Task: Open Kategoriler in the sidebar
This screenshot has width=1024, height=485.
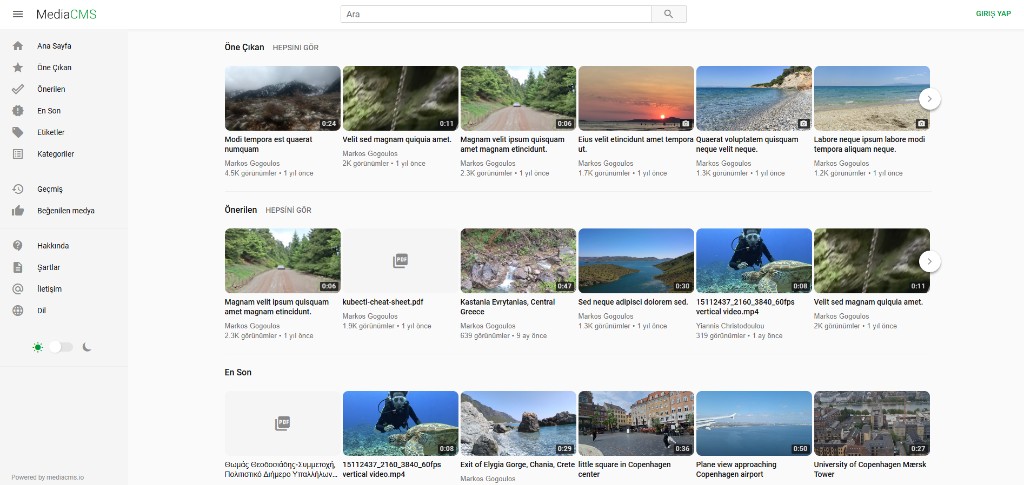Action: 55,154
